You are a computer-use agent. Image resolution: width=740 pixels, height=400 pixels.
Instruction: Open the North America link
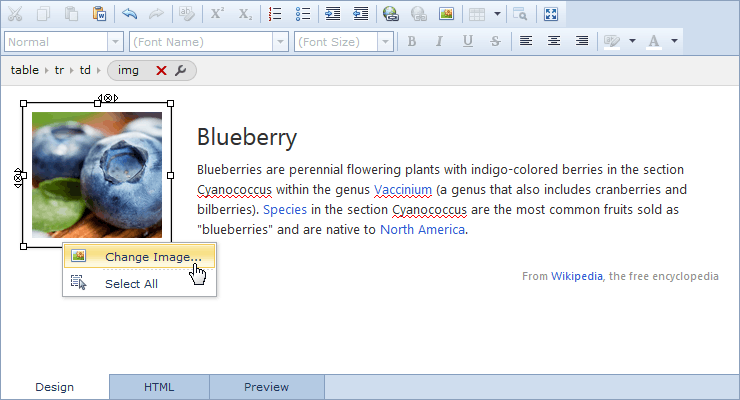point(422,229)
